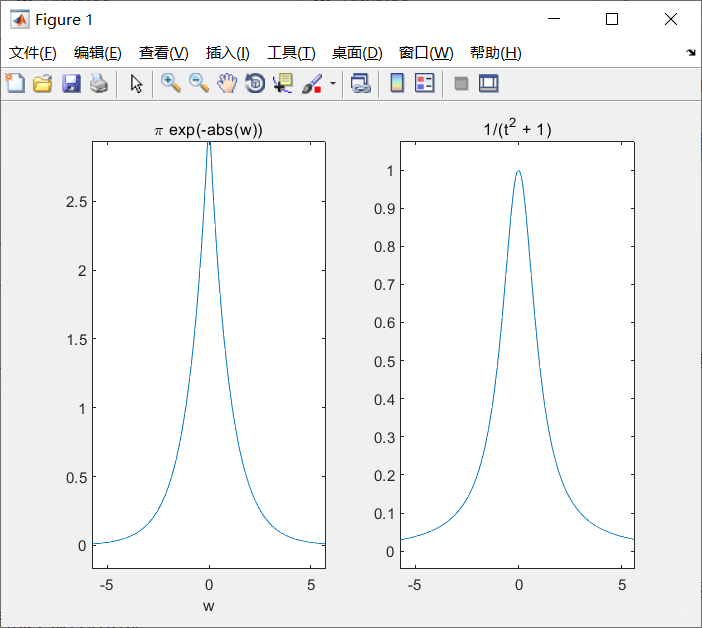Click the Open File folder icon

43,83
